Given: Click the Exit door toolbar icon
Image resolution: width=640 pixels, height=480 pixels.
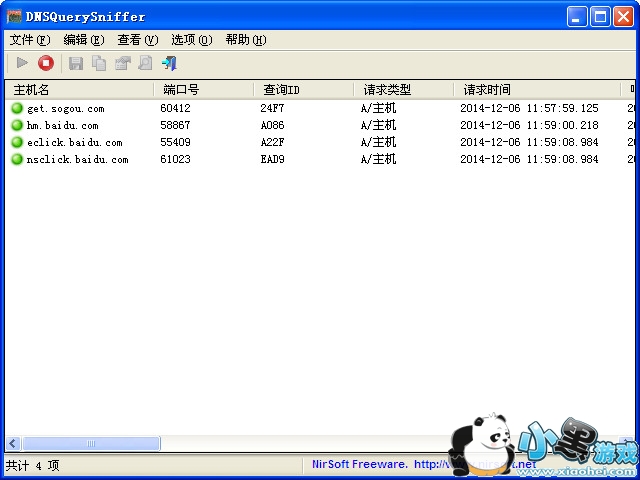Looking at the screenshot, I should (169, 63).
